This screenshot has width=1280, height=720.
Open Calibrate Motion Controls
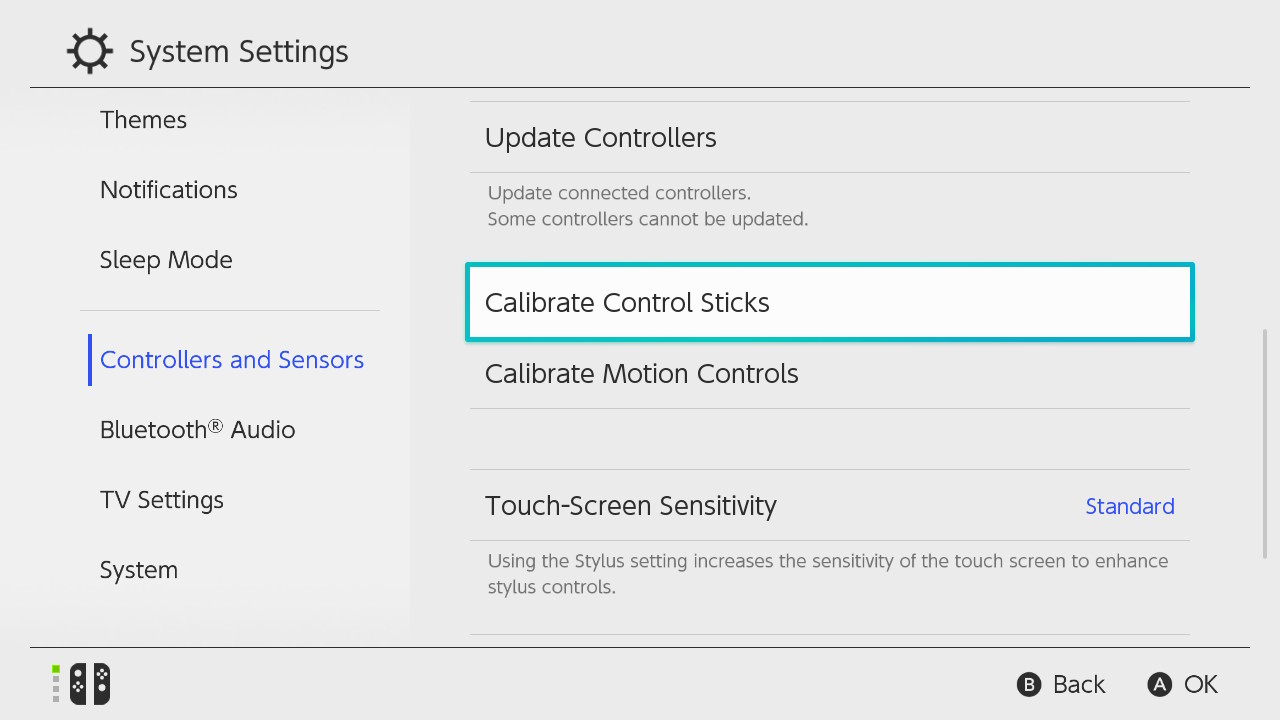pyautogui.click(x=829, y=374)
